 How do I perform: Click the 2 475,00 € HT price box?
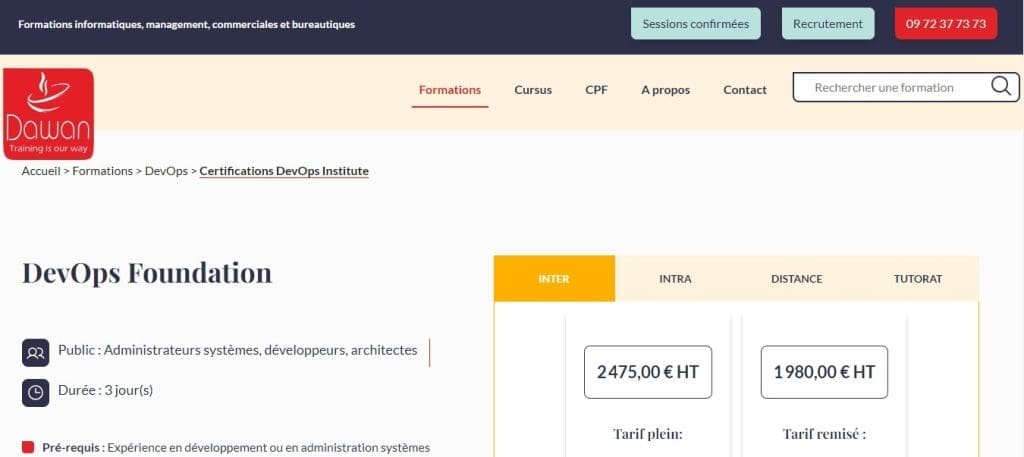[648, 372]
